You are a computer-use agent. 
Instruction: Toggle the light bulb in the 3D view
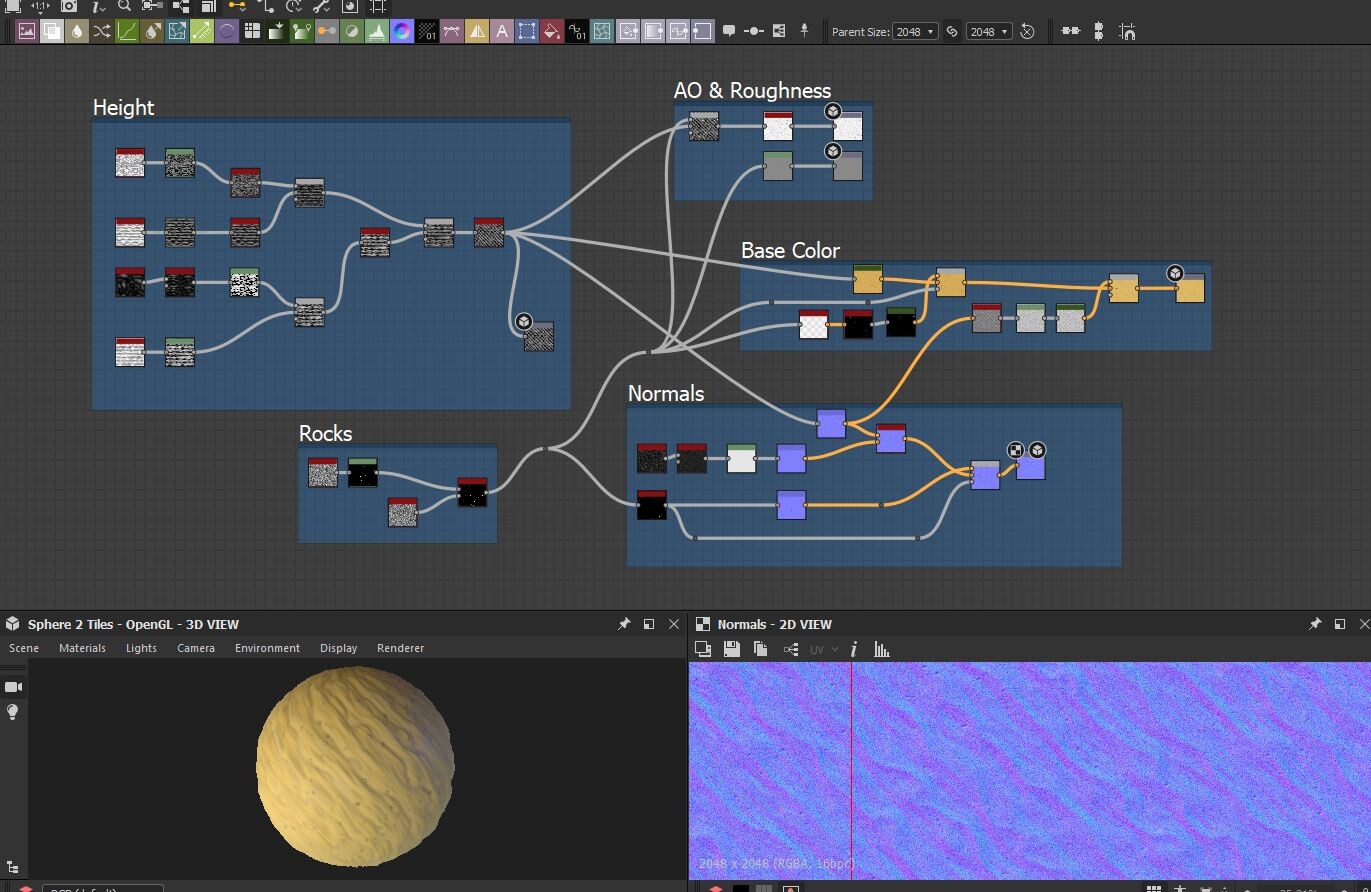[13, 712]
